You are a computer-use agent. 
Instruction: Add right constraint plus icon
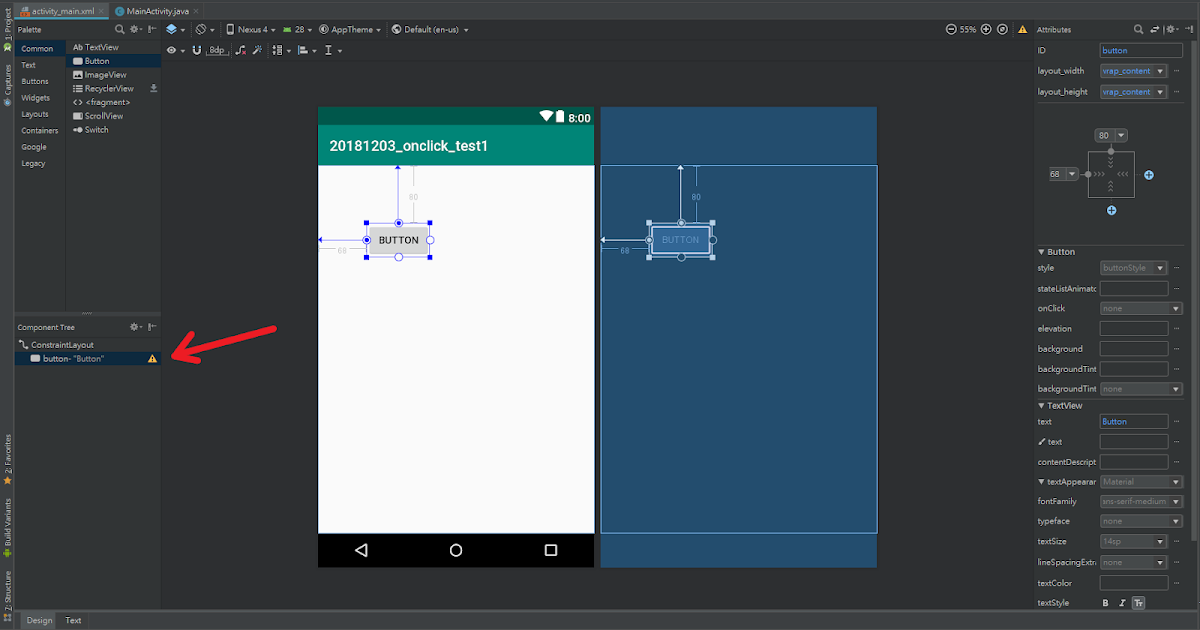point(1149,175)
